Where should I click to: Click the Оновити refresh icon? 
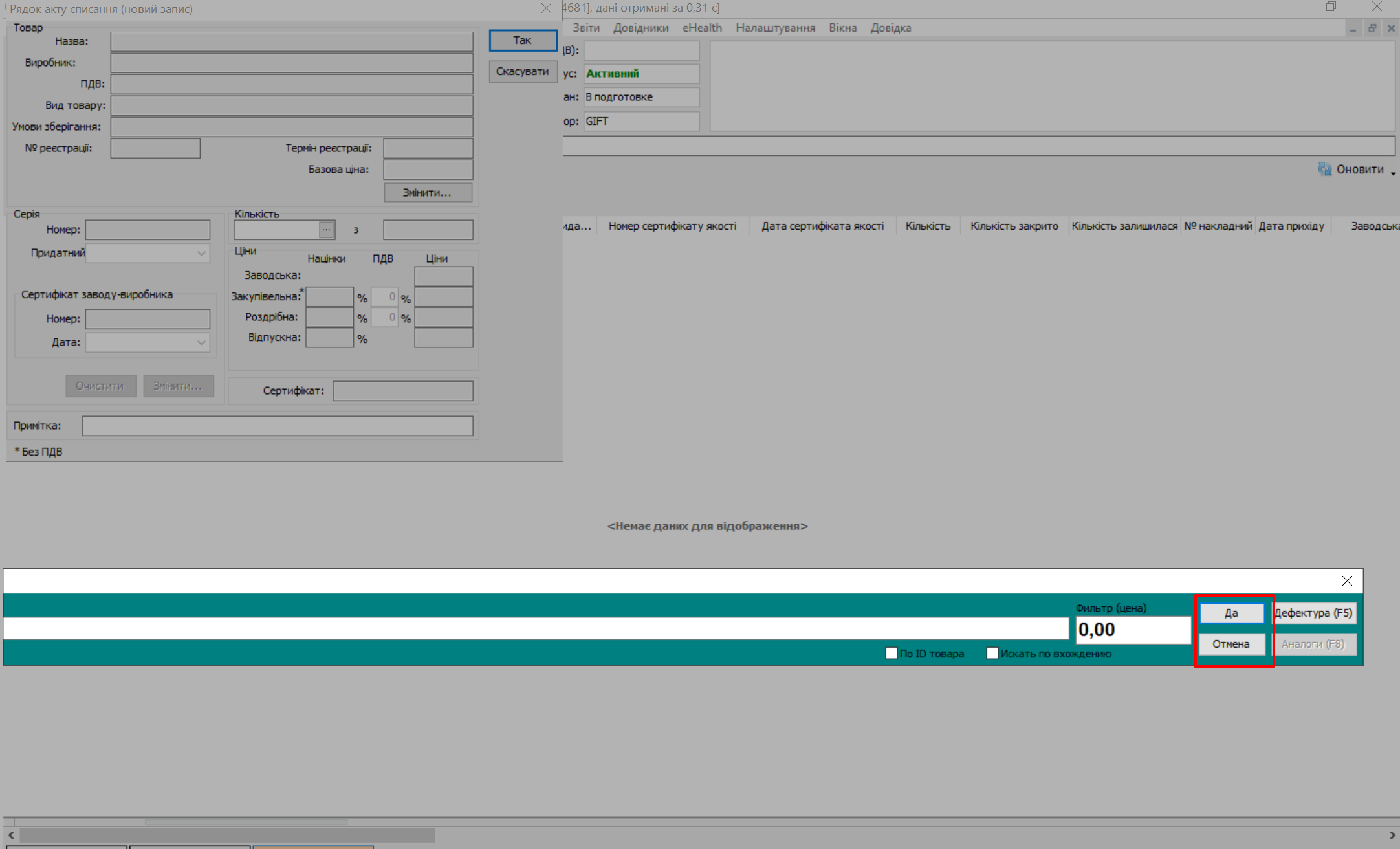pos(1324,170)
